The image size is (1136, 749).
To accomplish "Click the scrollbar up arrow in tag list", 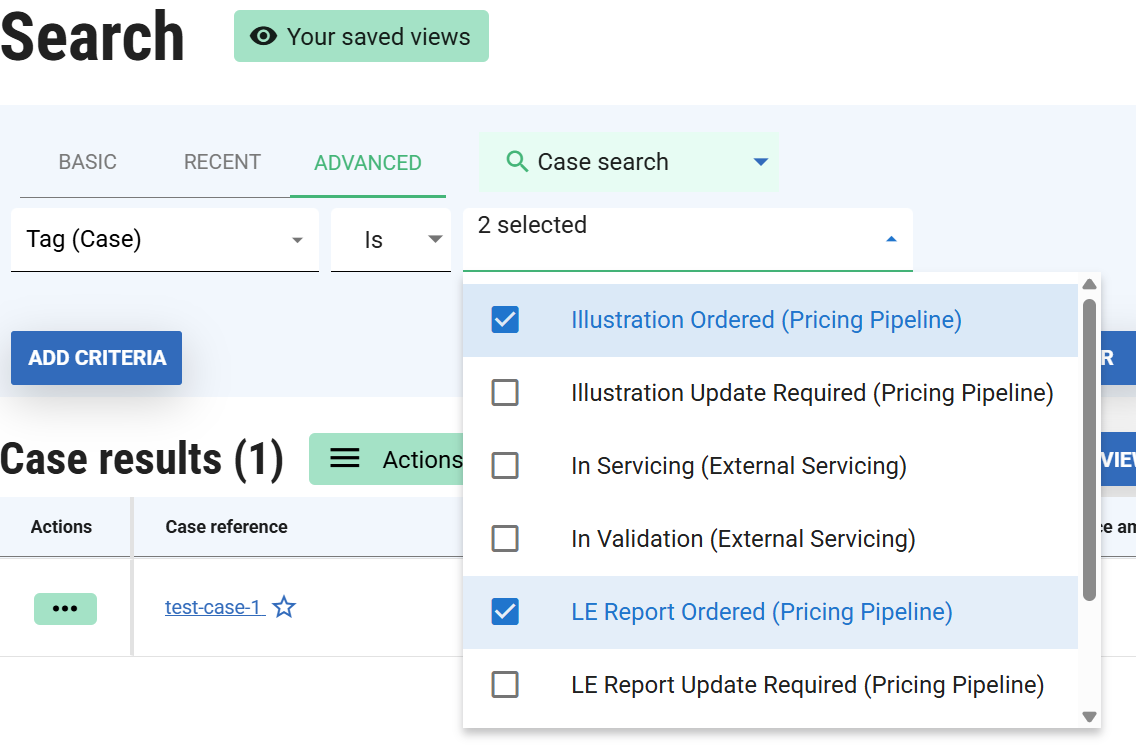I will (x=1090, y=285).
